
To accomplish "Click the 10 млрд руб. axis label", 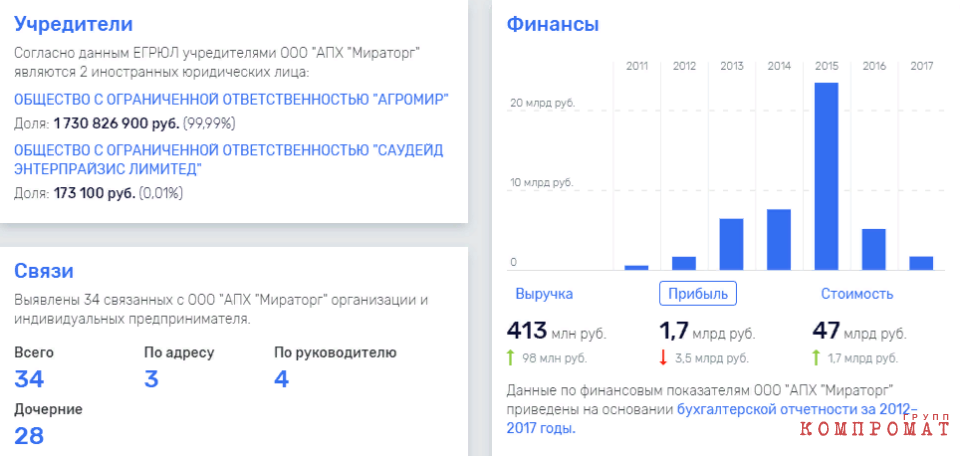I will pyautogui.click(x=542, y=183).
